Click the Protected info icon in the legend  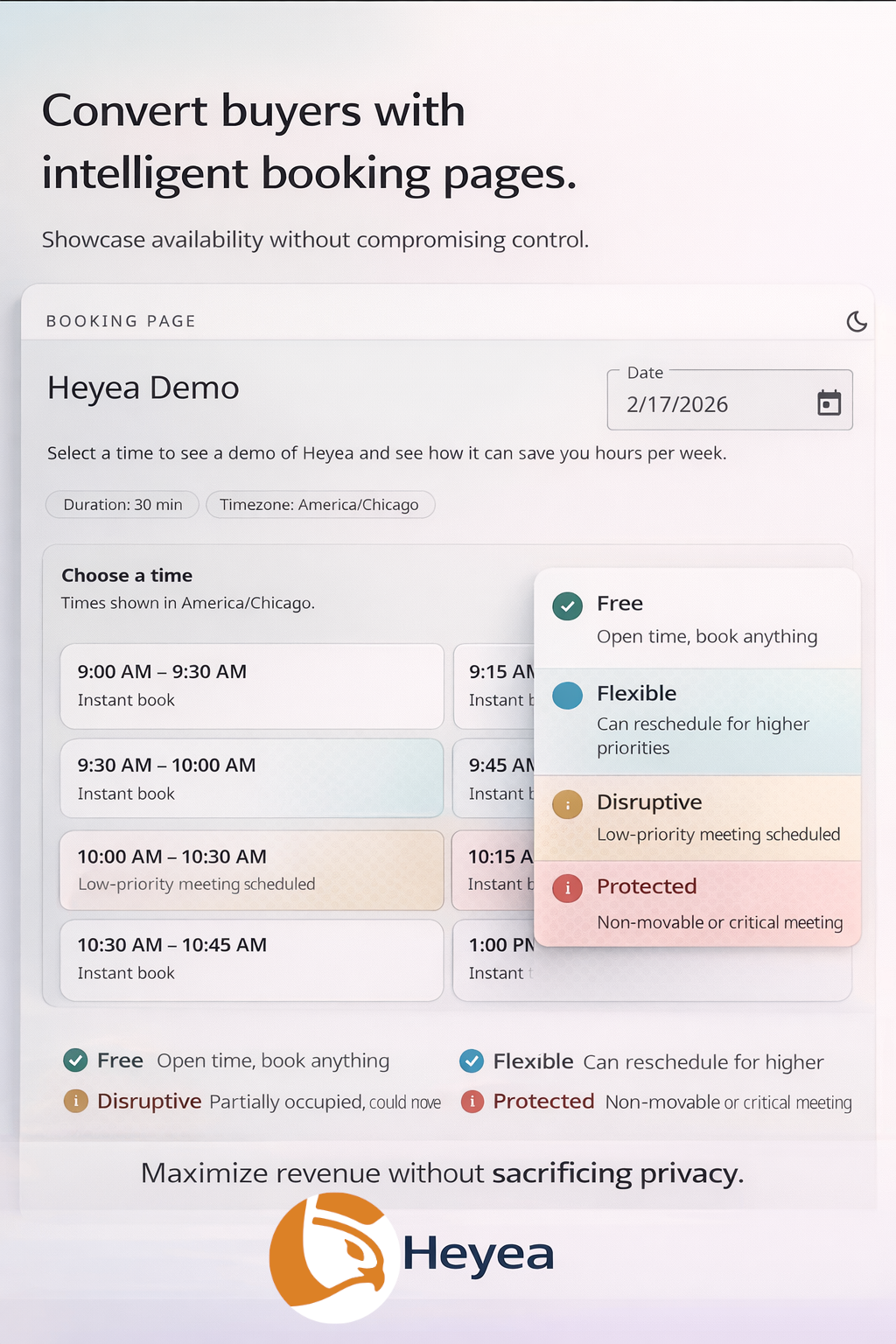pos(472,1102)
